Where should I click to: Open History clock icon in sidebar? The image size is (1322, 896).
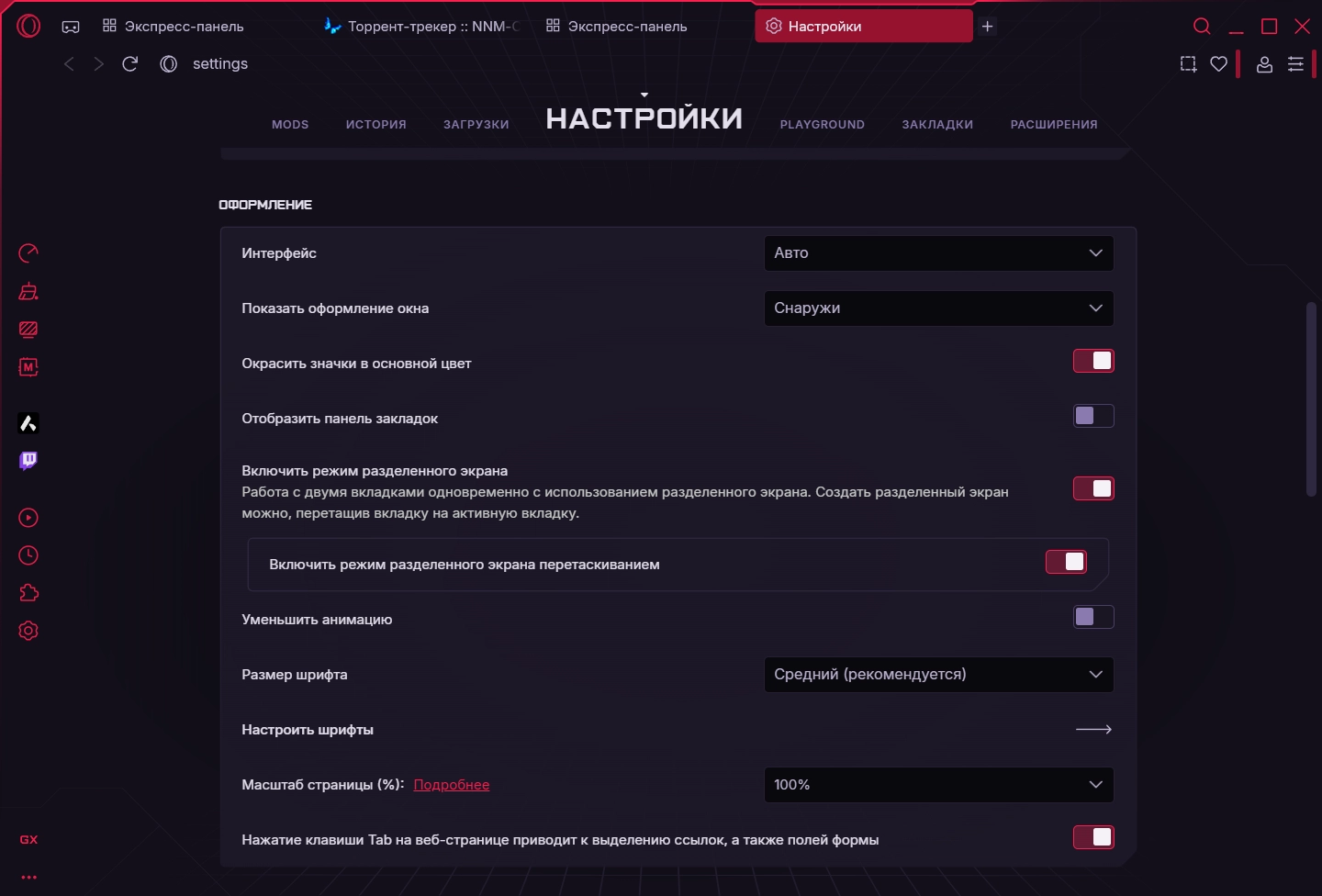click(28, 555)
